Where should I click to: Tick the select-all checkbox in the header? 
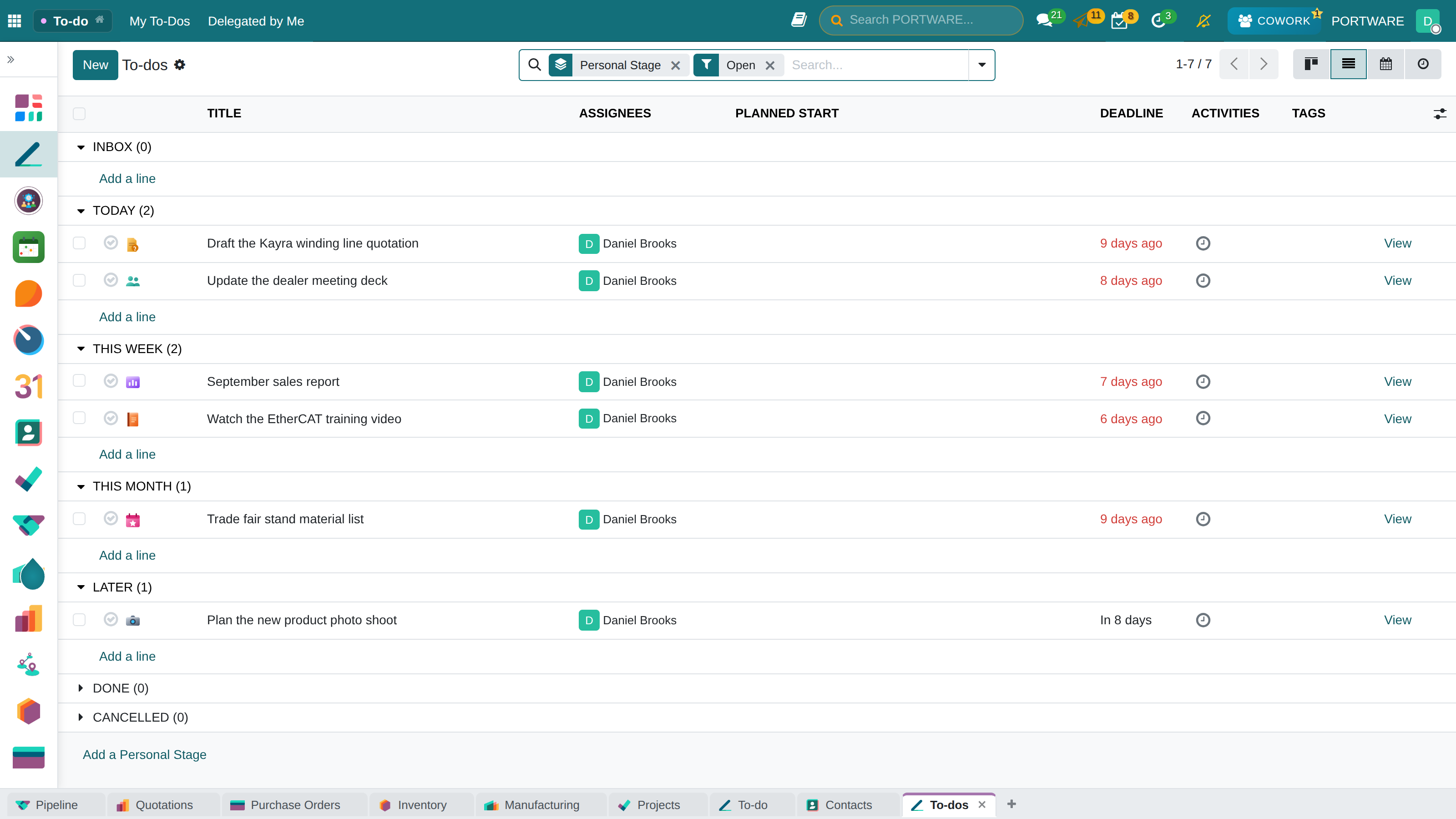[79, 114]
